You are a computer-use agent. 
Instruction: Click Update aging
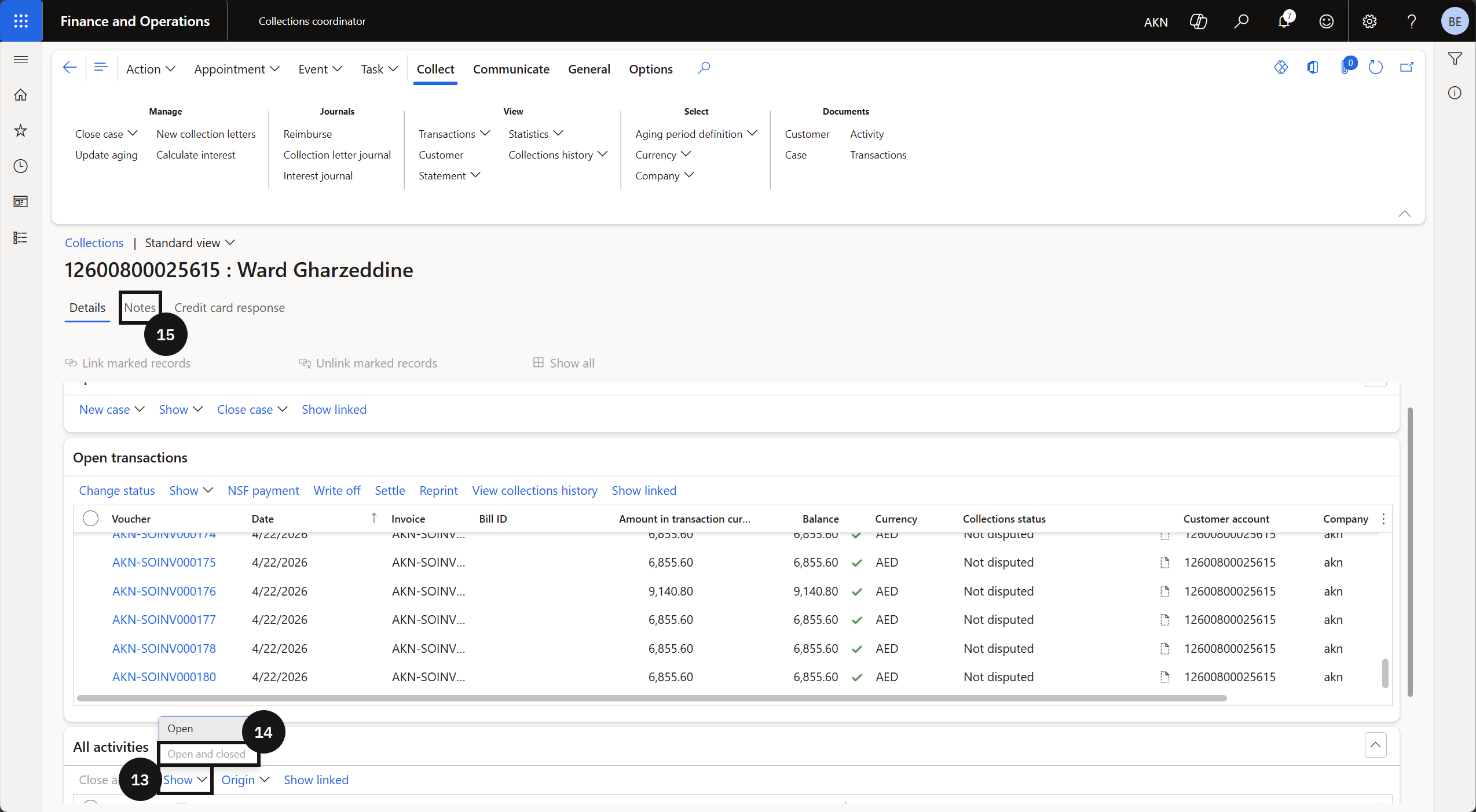tap(107, 155)
